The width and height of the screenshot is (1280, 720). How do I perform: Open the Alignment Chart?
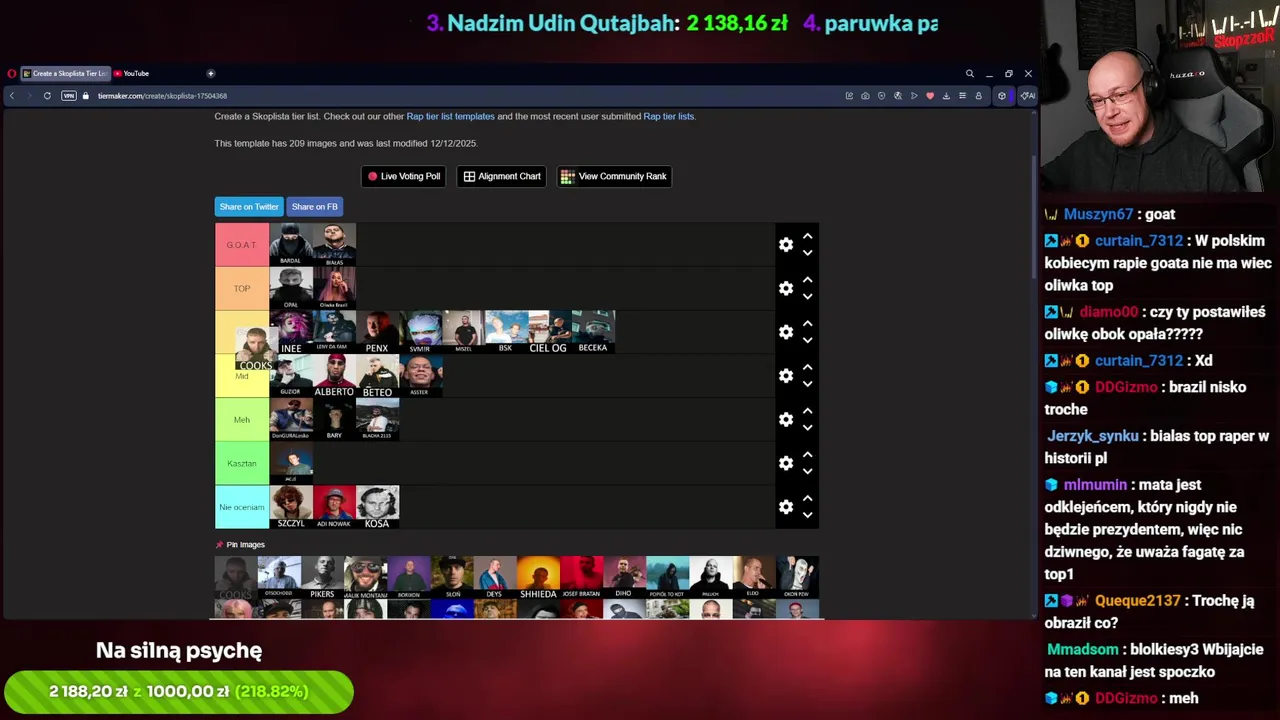click(x=502, y=176)
